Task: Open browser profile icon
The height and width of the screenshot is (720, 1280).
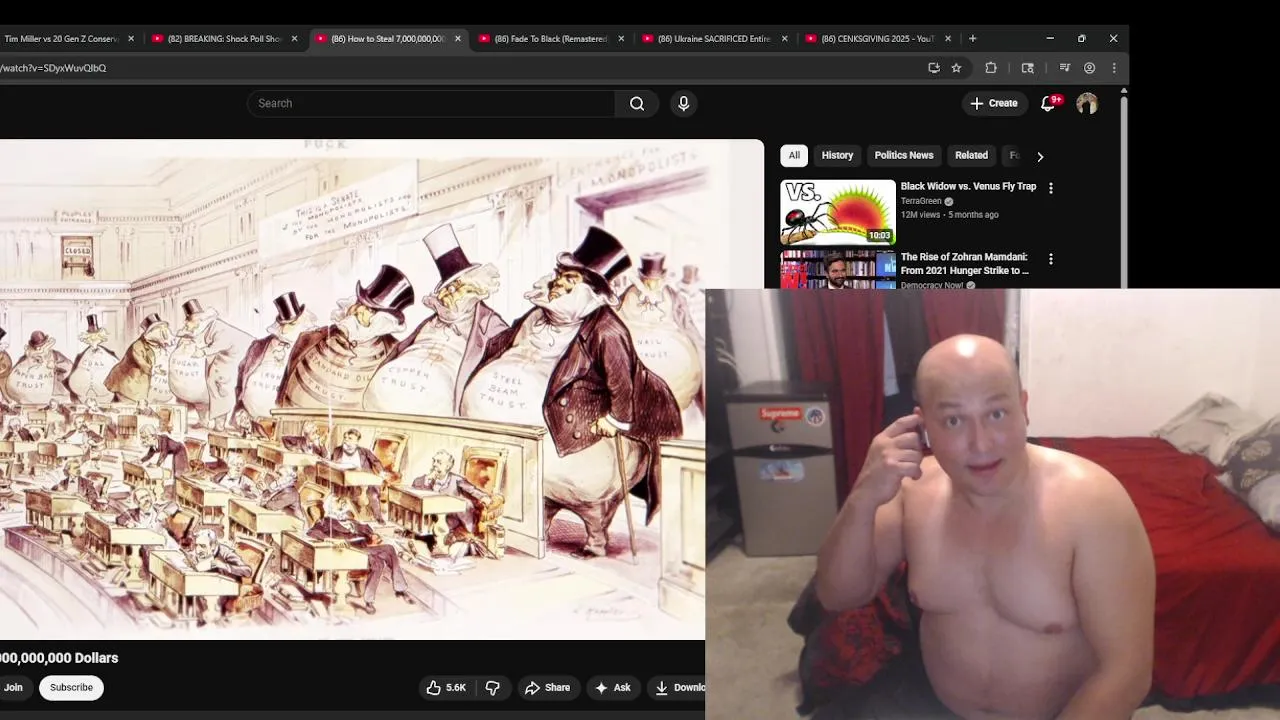Action: [1089, 68]
